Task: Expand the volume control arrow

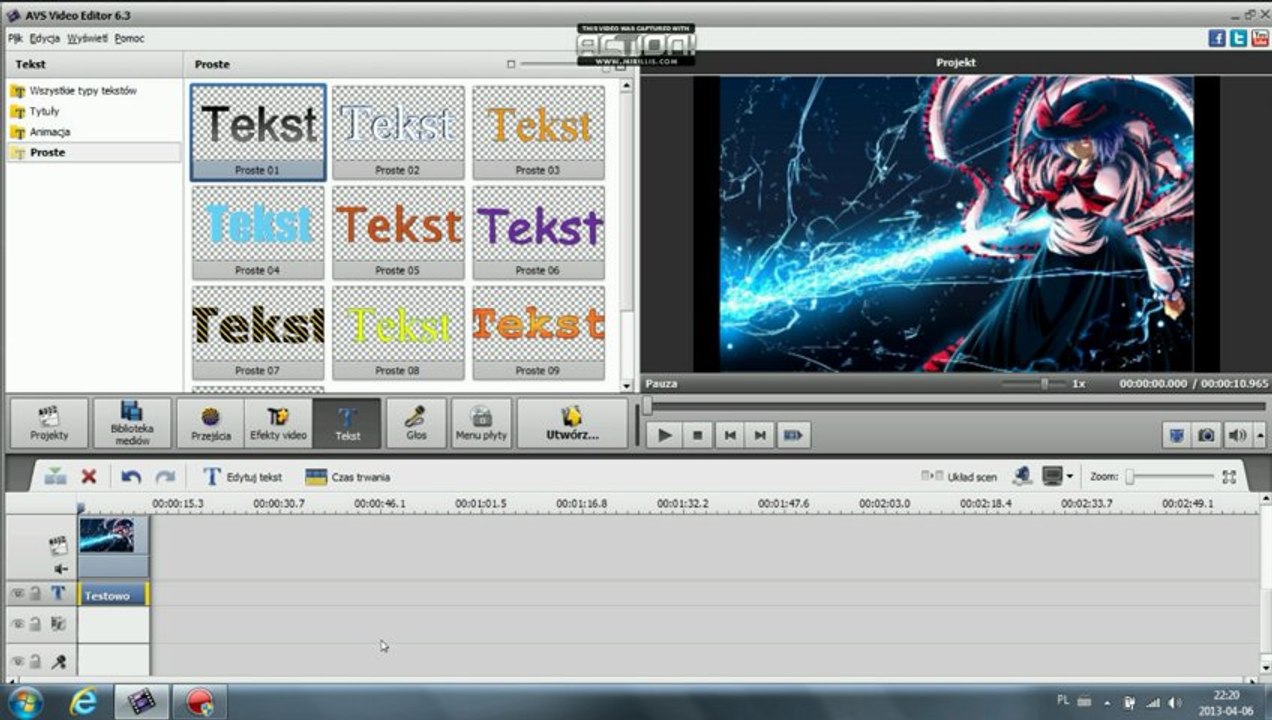Action: tap(1260, 435)
